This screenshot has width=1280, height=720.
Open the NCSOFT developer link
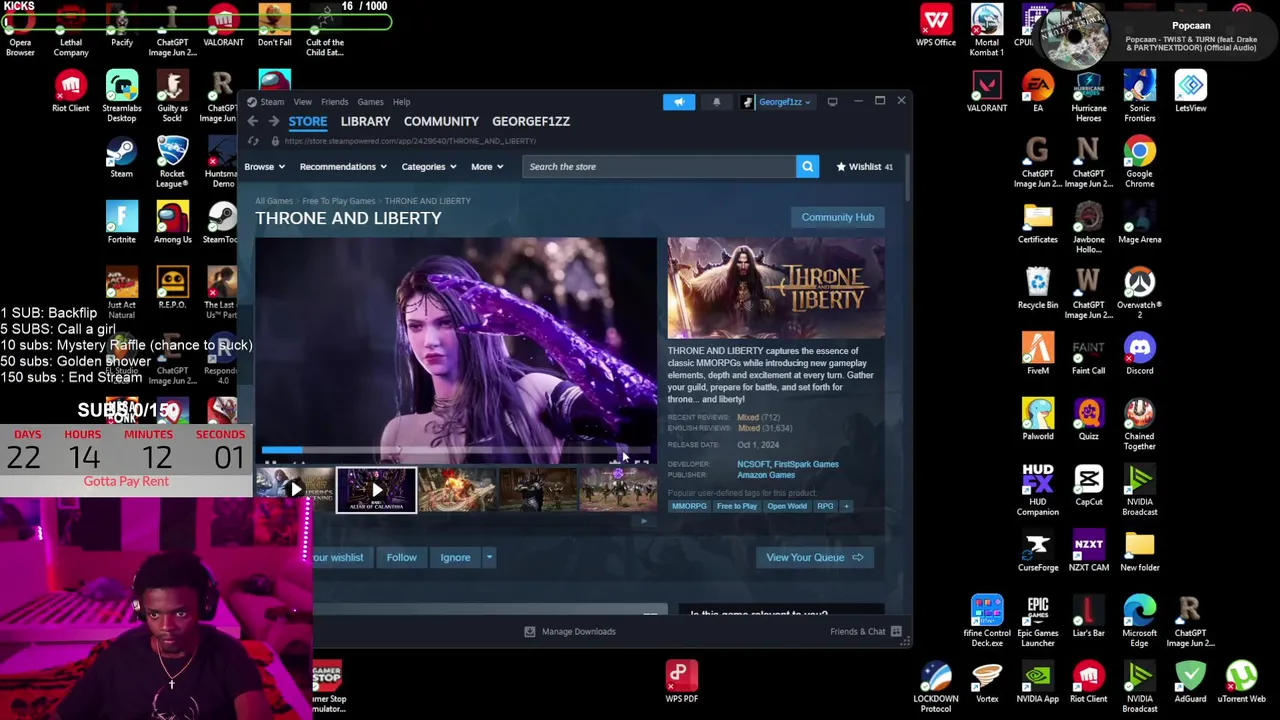click(754, 464)
